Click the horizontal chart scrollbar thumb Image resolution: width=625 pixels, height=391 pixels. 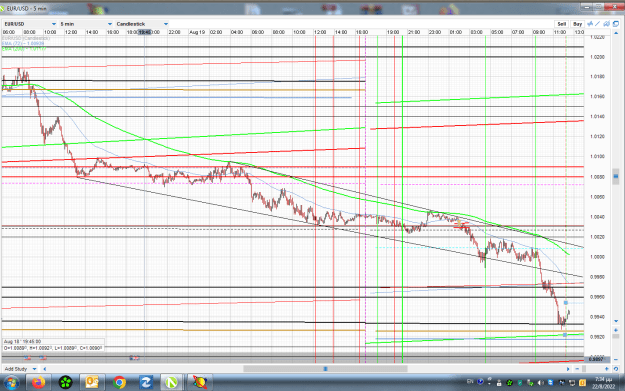point(325,369)
